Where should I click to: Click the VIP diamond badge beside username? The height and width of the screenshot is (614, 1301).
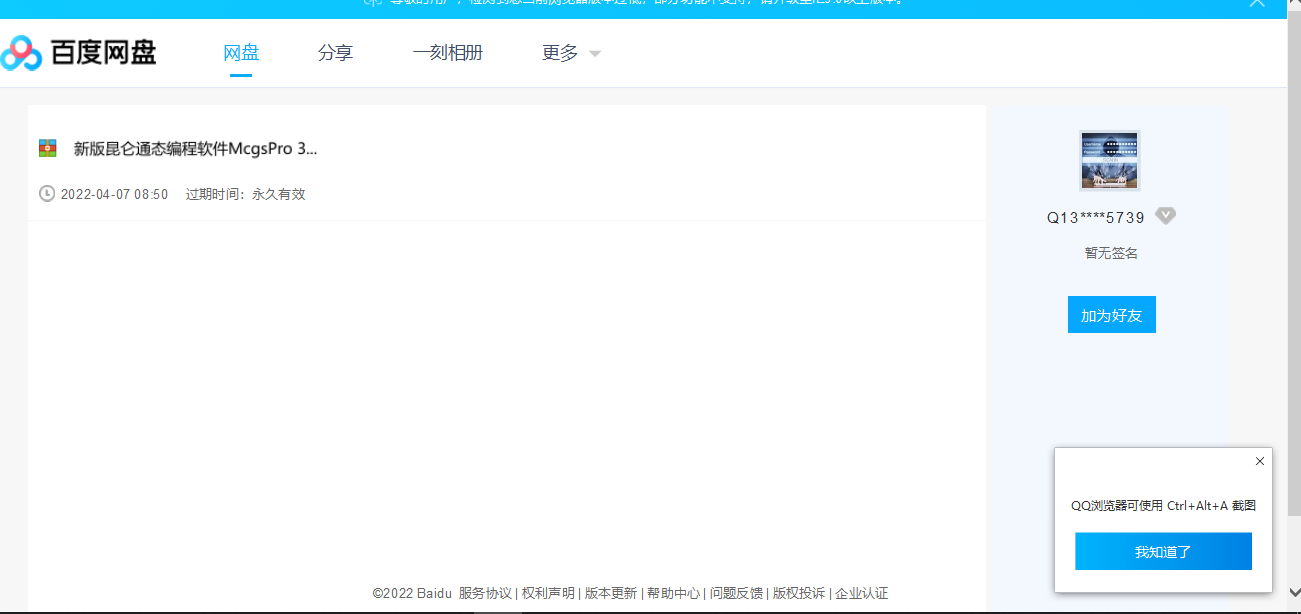pyautogui.click(x=1165, y=216)
